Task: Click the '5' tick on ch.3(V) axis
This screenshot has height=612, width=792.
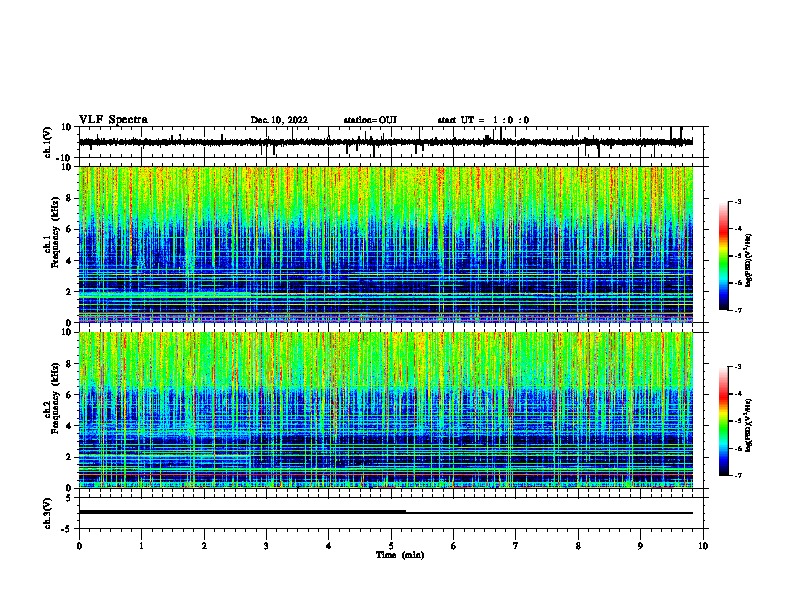Action: [69, 498]
